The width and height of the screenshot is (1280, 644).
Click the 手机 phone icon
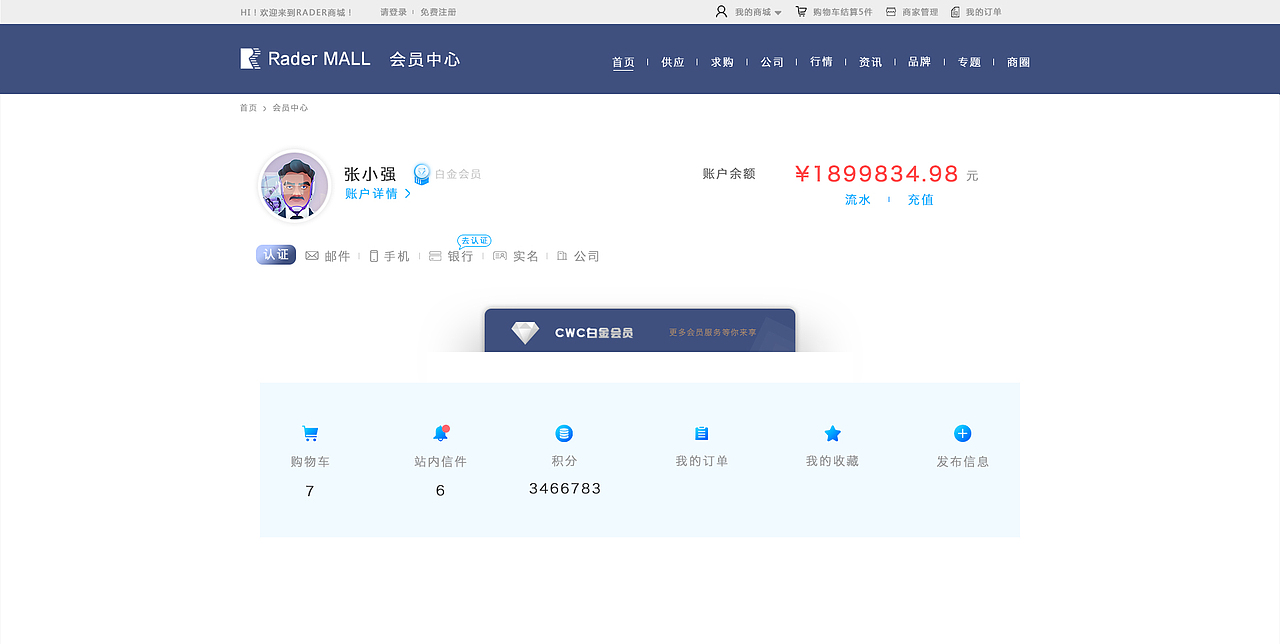tap(374, 256)
